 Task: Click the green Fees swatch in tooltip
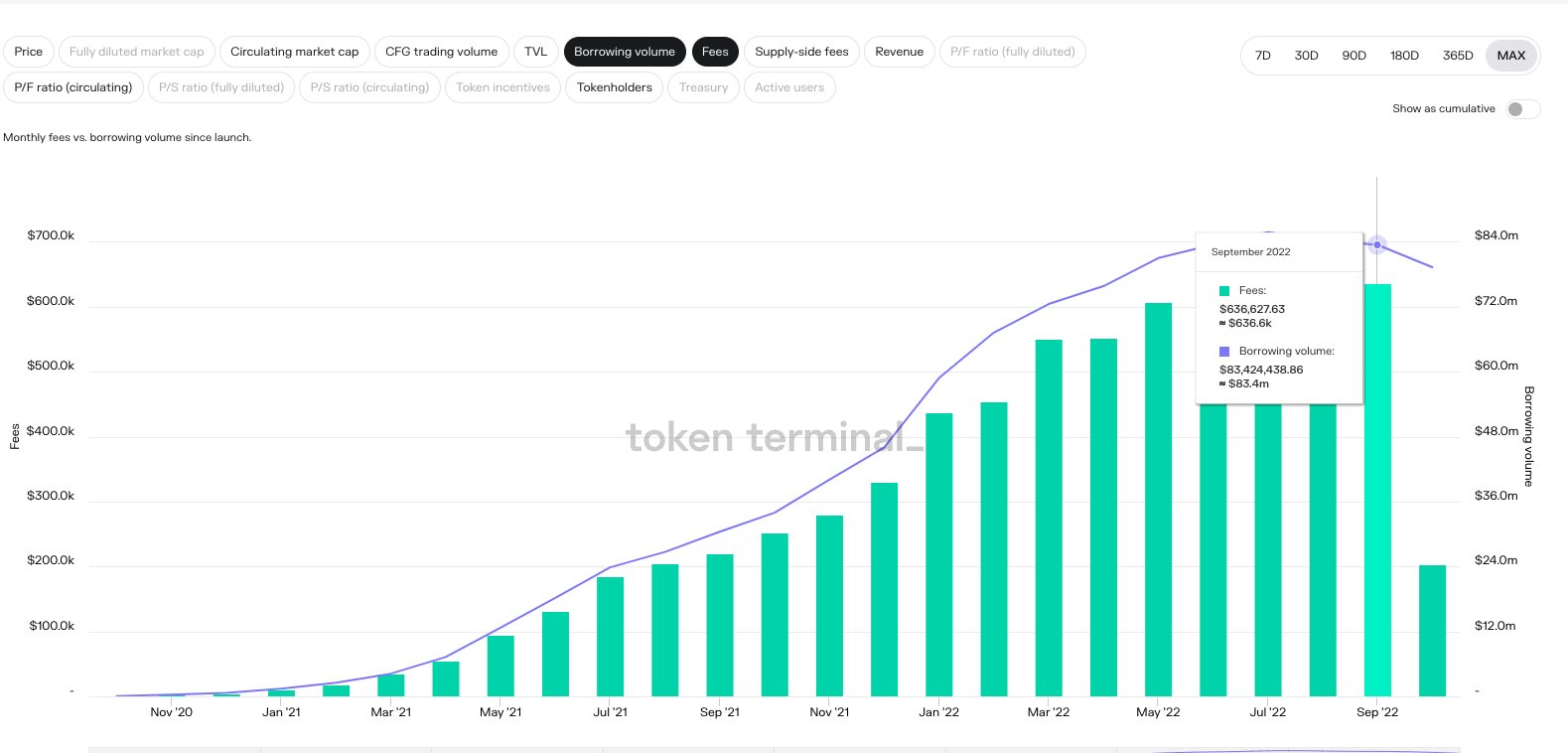click(1224, 291)
